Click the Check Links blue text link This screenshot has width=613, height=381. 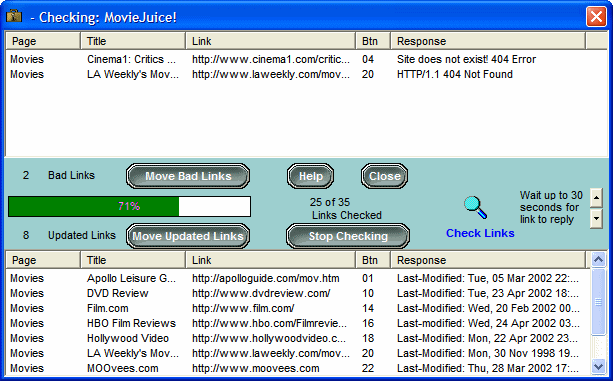480,233
